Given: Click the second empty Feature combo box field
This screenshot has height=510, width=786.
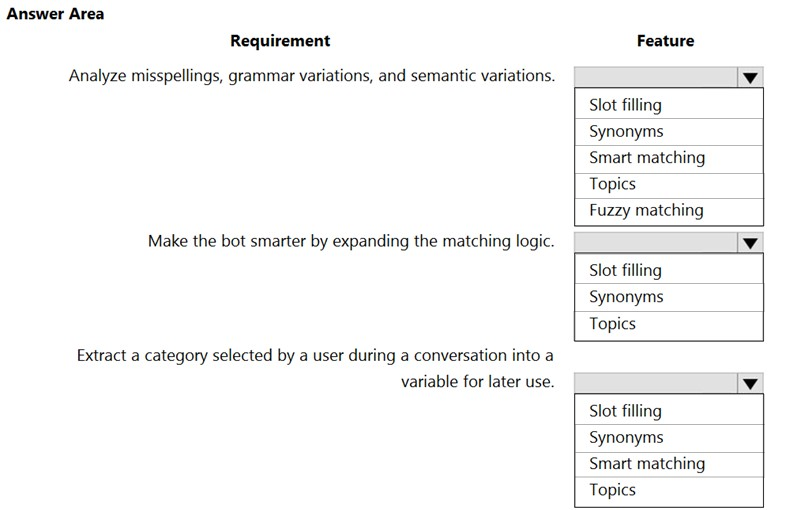Looking at the screenshot, I should (x=656, y=243).
